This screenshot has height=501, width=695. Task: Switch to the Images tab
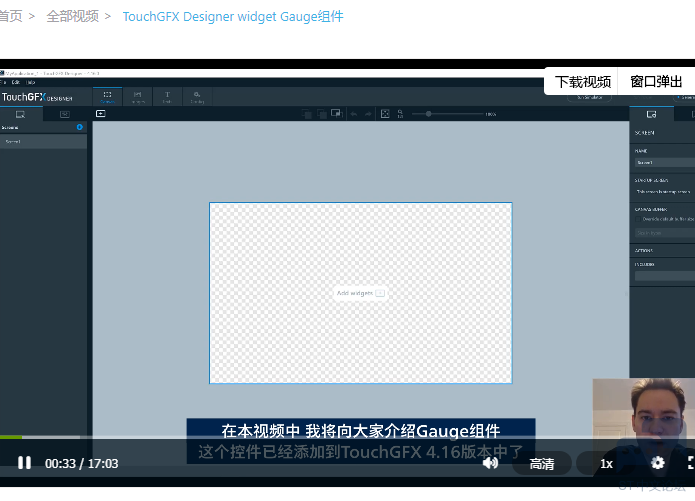point(137,97)
